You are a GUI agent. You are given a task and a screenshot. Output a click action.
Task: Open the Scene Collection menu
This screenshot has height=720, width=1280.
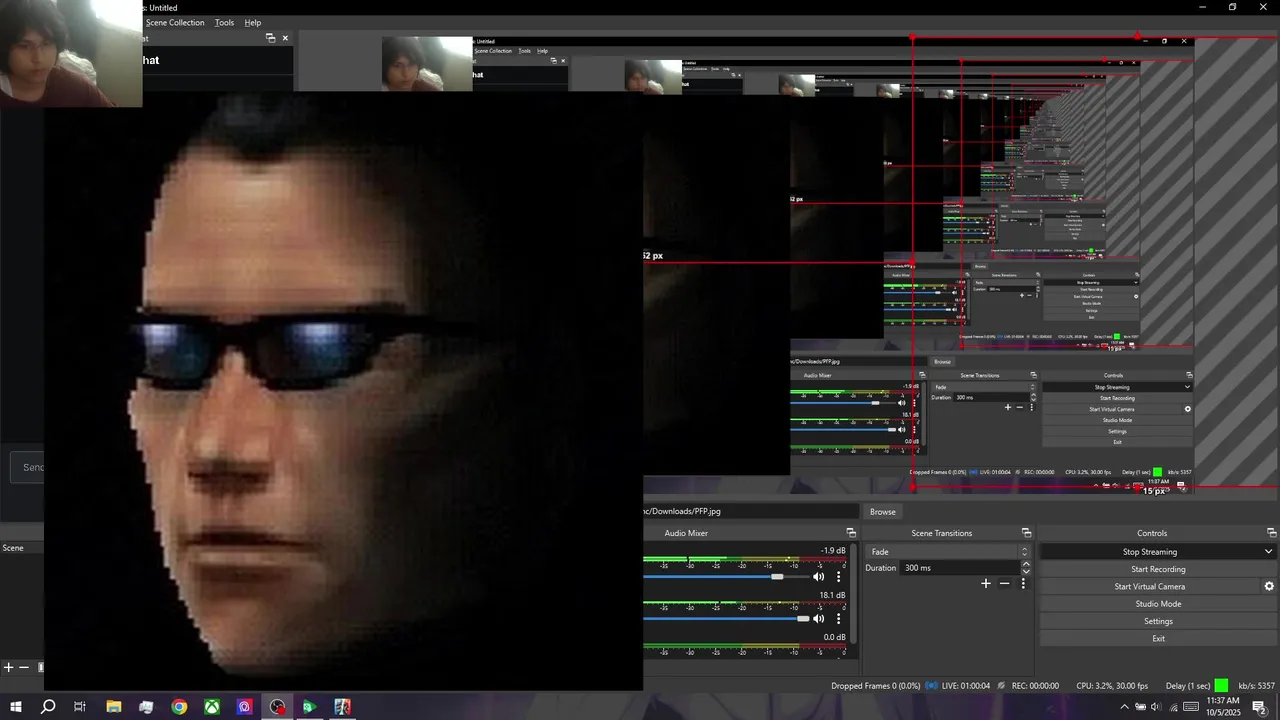(x=175, y=22)
